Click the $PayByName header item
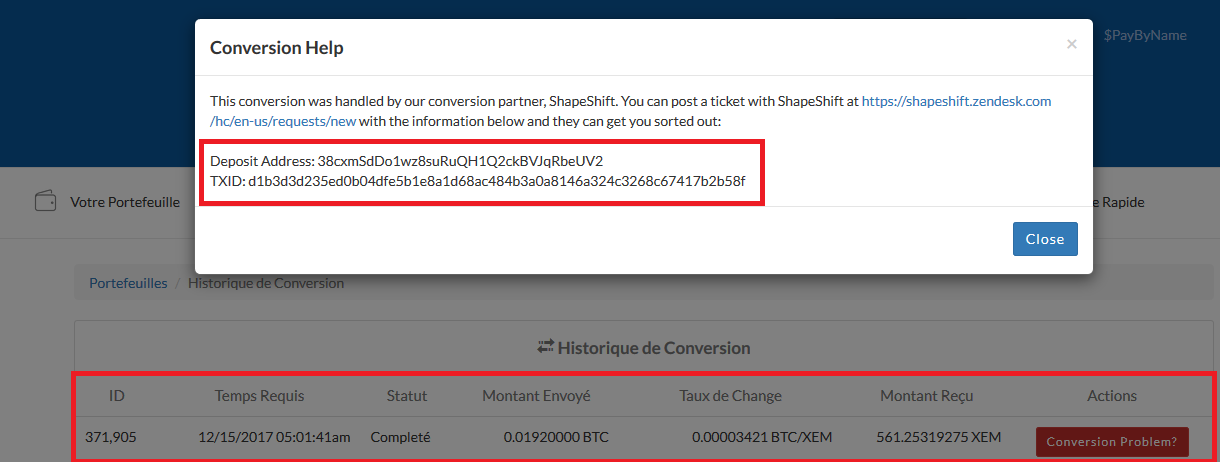 1145,35
